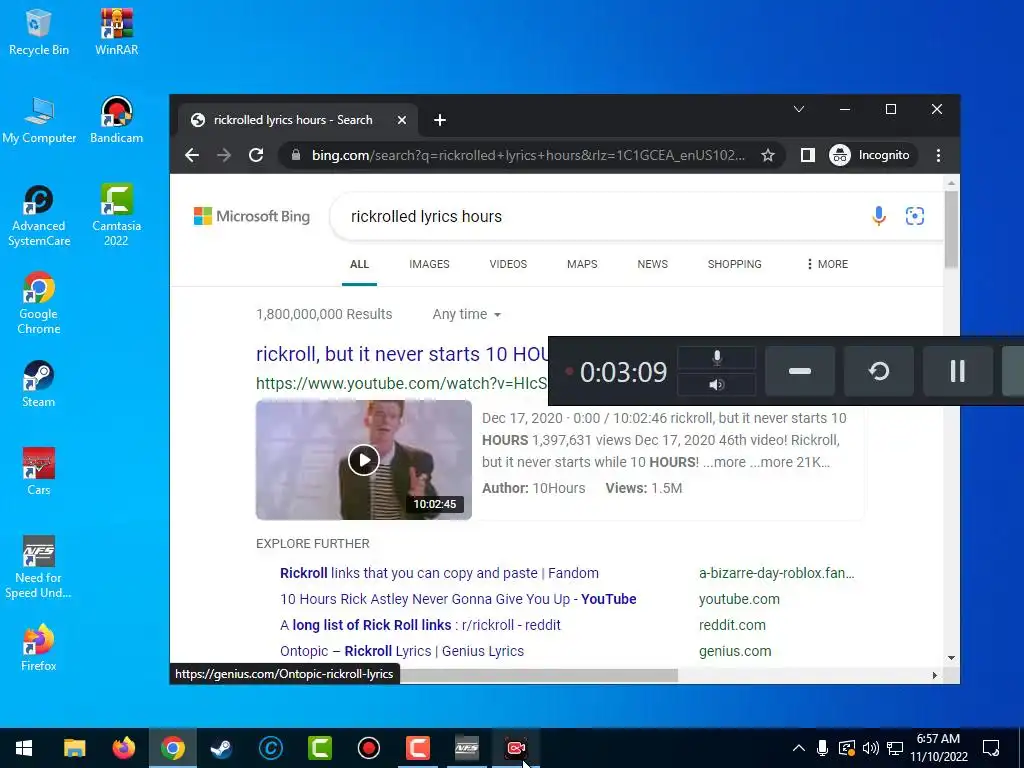This screenshot has width=1024, height=768.
Task: Play the Rick Astley video thumbnail
Action: tap(364, 460)
